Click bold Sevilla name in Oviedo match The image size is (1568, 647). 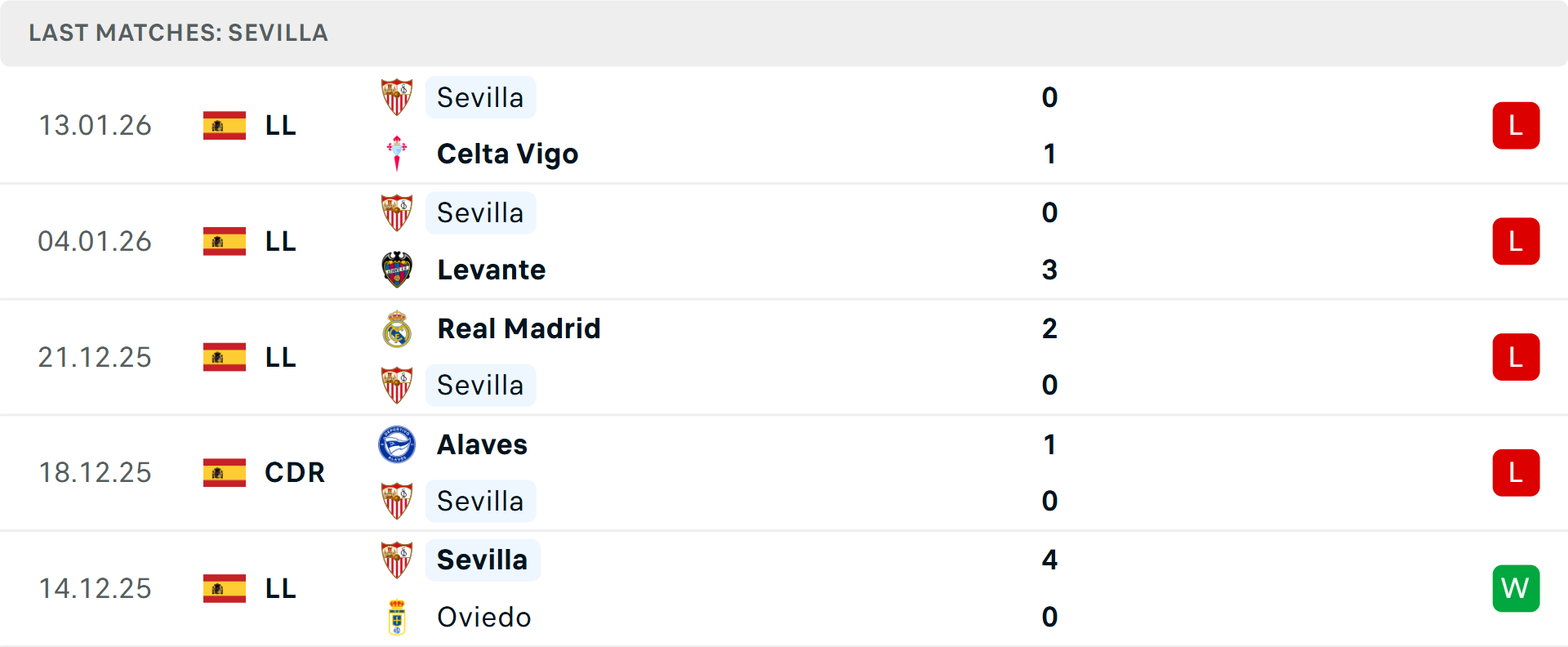coord(482,560)
